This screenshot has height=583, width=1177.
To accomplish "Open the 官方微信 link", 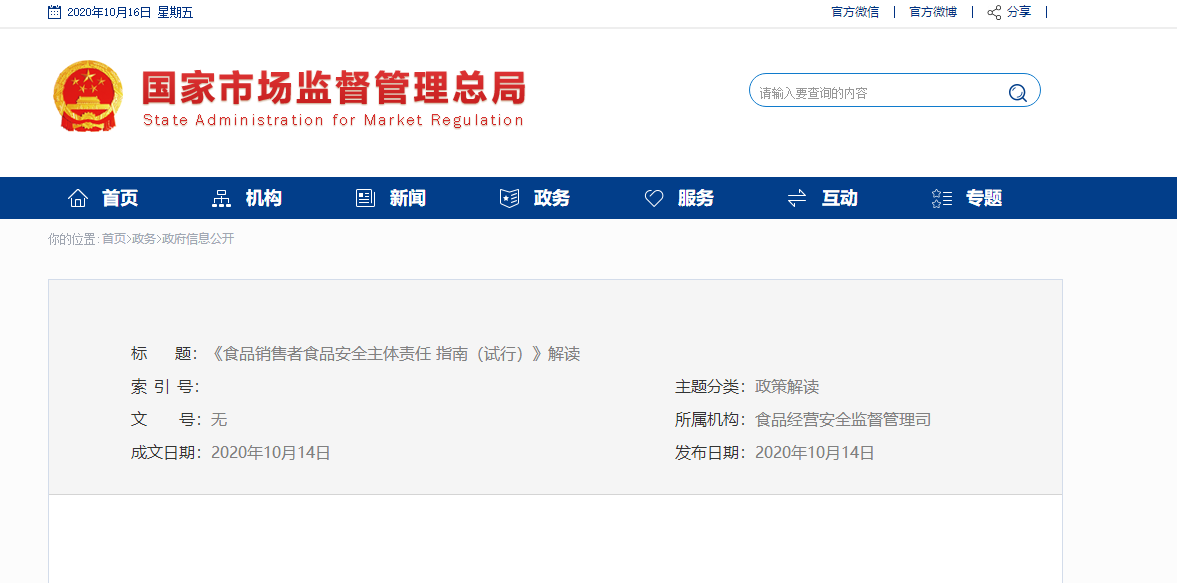I will [x=855, y=12].
